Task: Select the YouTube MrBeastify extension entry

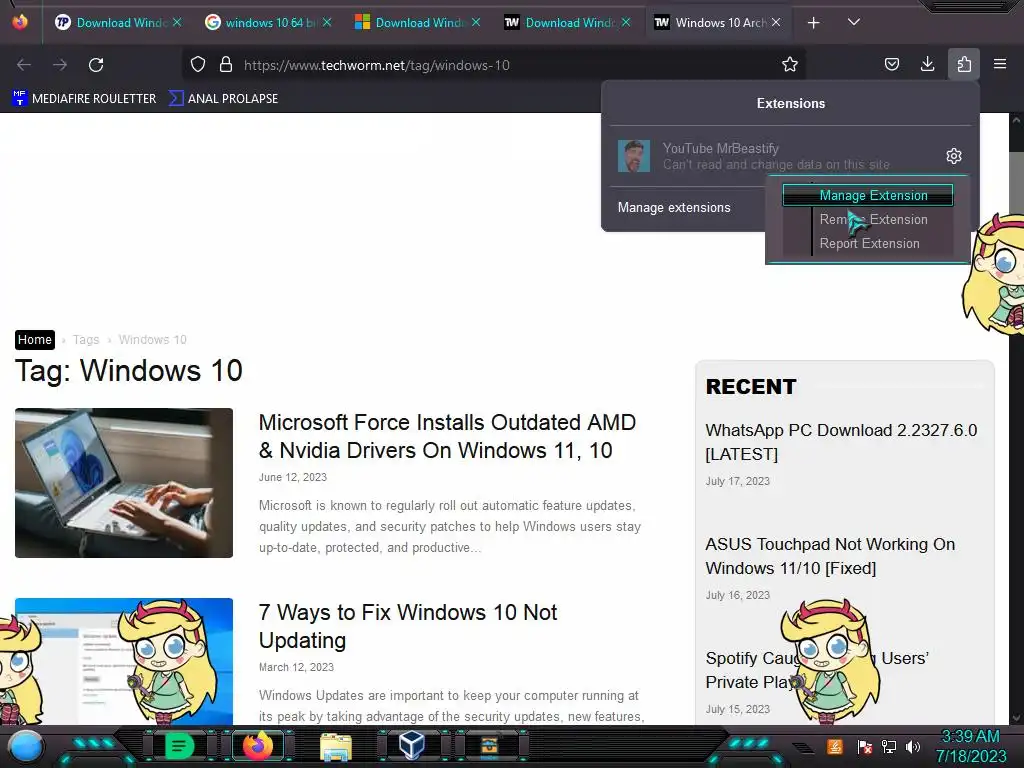Action: (774, 156)
